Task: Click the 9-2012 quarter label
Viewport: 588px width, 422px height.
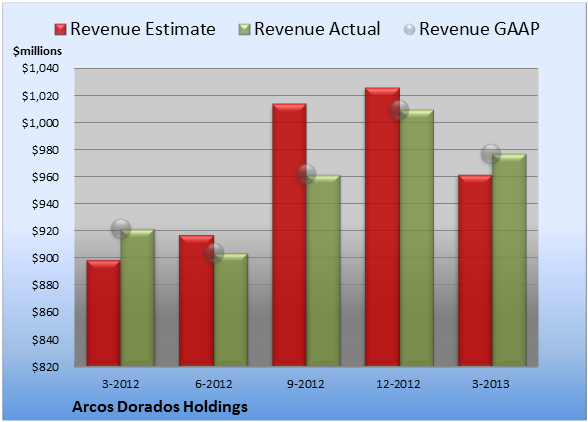Action: (306, 384)
